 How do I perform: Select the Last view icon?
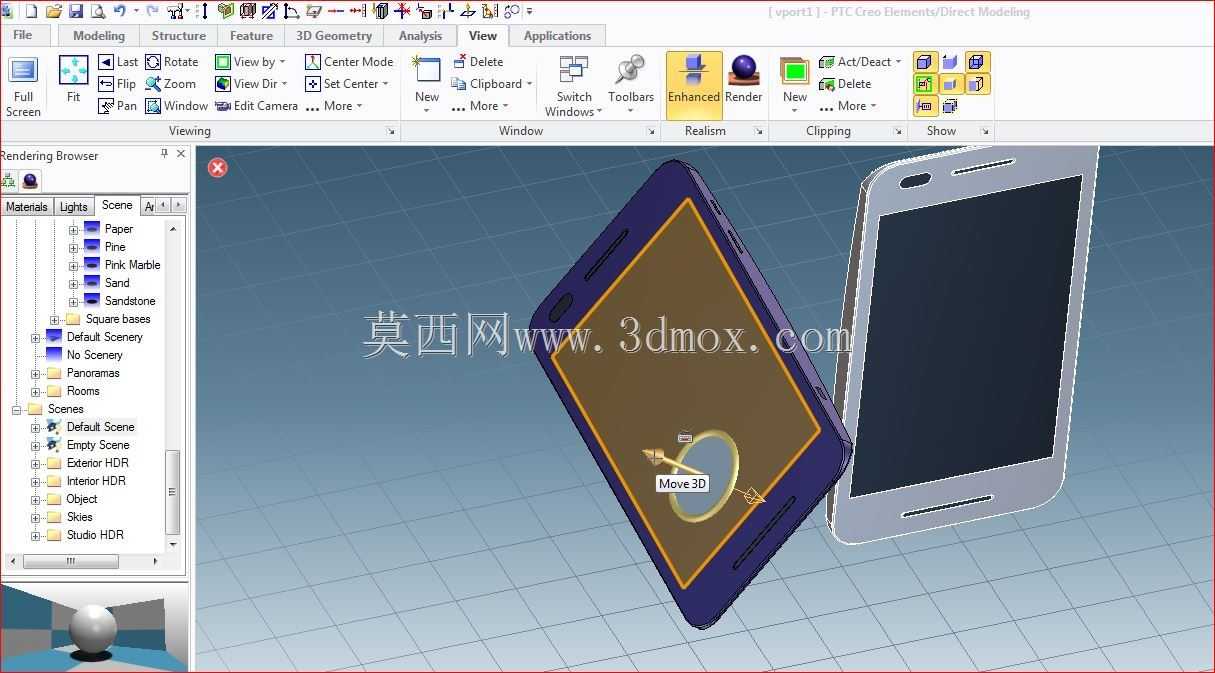pos(106,62)
